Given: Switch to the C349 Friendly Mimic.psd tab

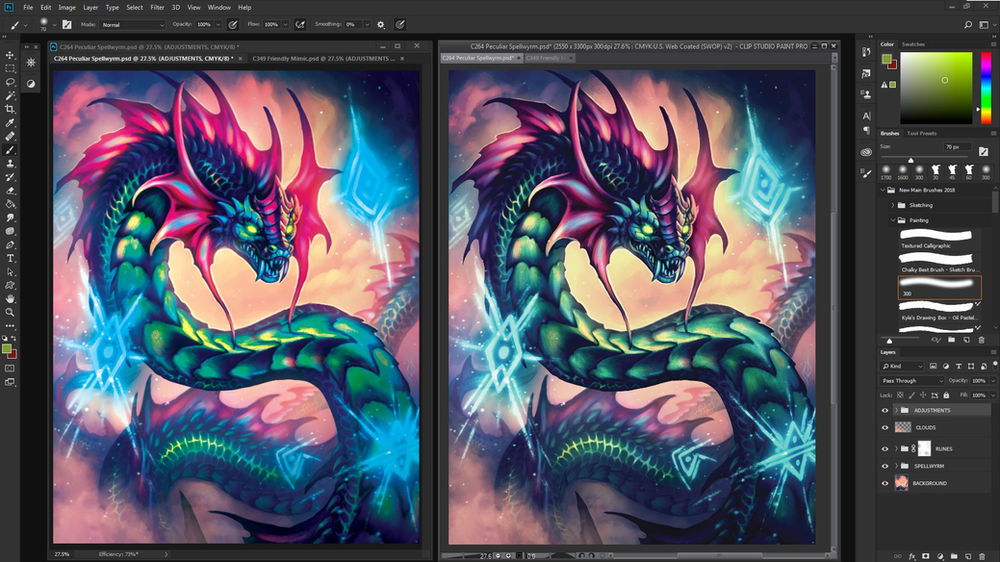Looking at the screenshot, I should pyautogui.click(x=324, y=59).
